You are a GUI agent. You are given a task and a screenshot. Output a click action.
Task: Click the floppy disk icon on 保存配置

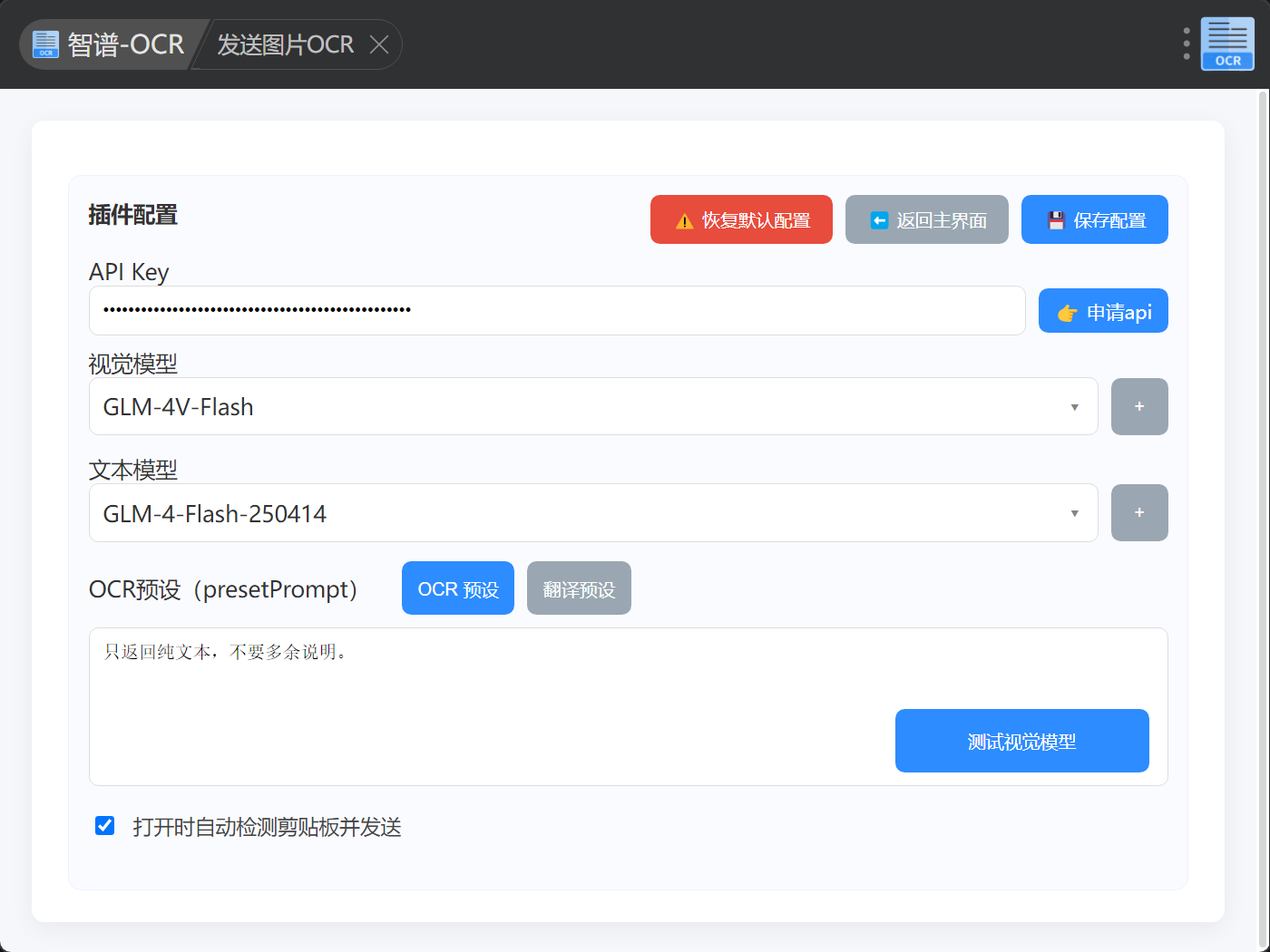tap(1056, 220)
